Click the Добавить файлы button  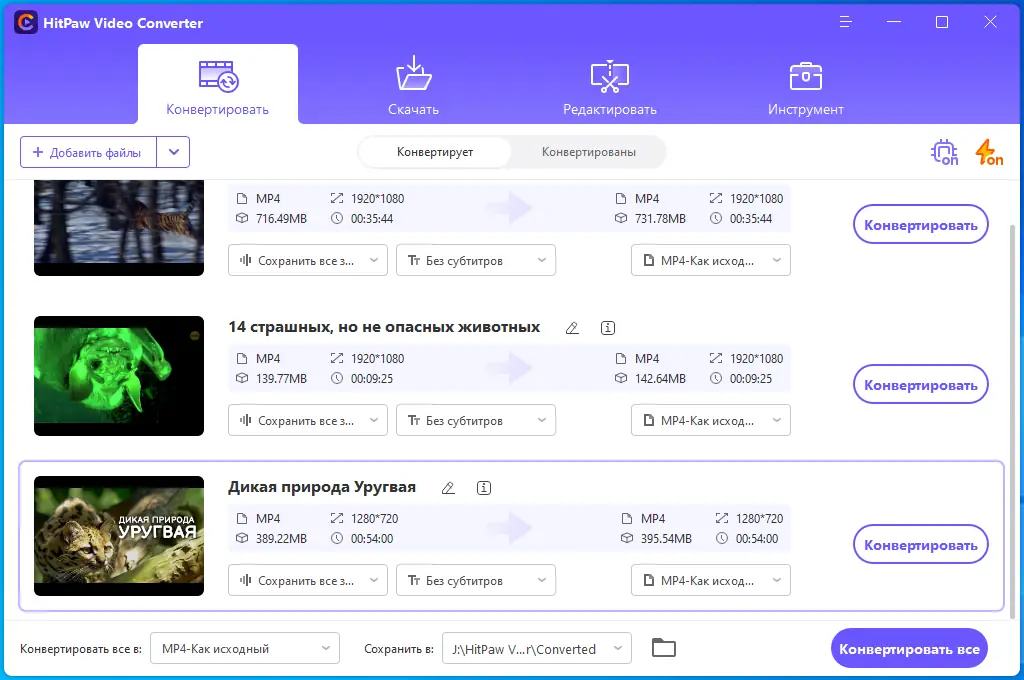point(88,152)
